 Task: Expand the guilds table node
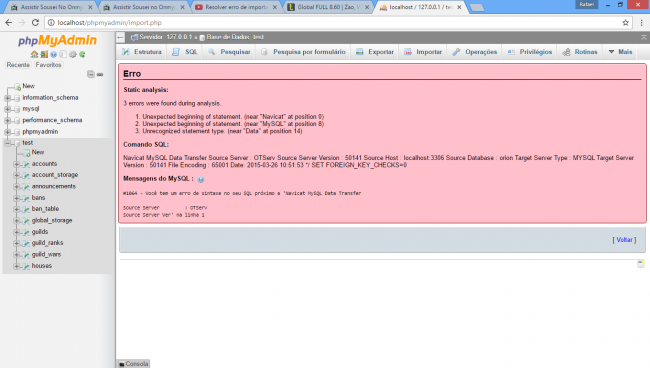pos(17,232)
